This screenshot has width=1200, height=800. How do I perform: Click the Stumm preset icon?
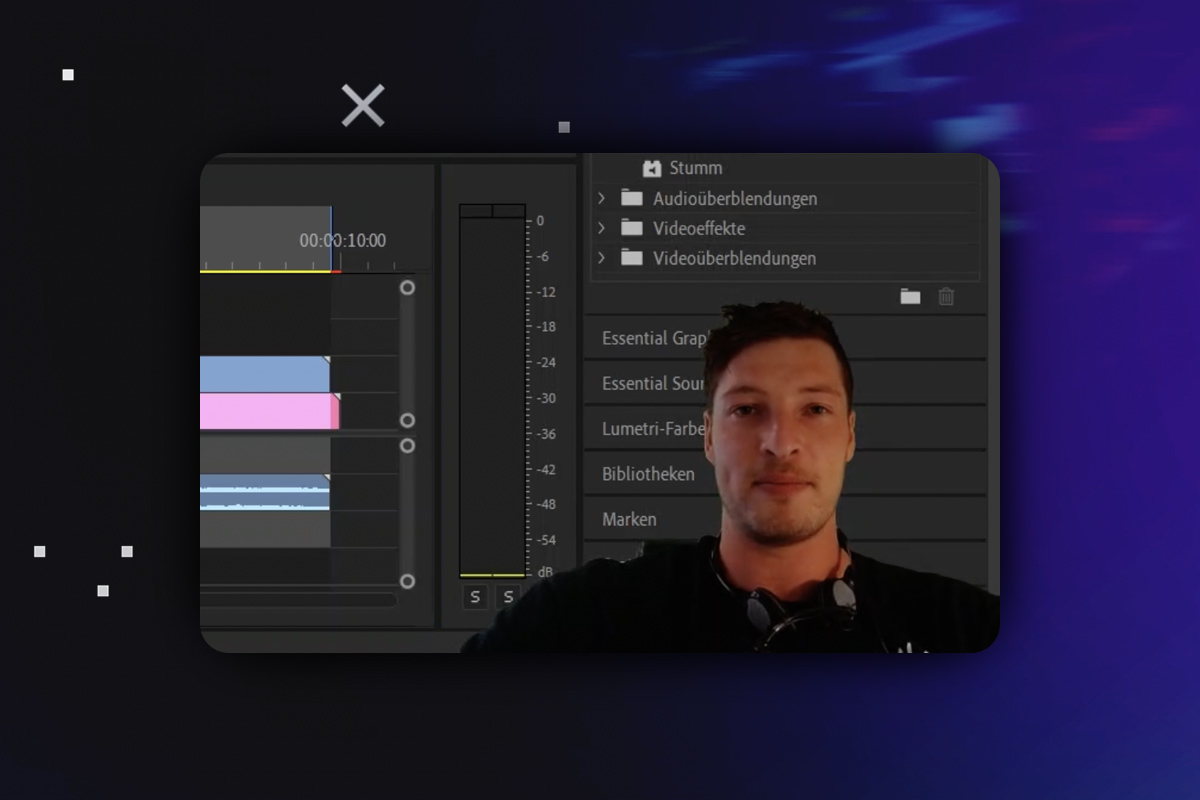pyautogui.click(x=652, y=168)
